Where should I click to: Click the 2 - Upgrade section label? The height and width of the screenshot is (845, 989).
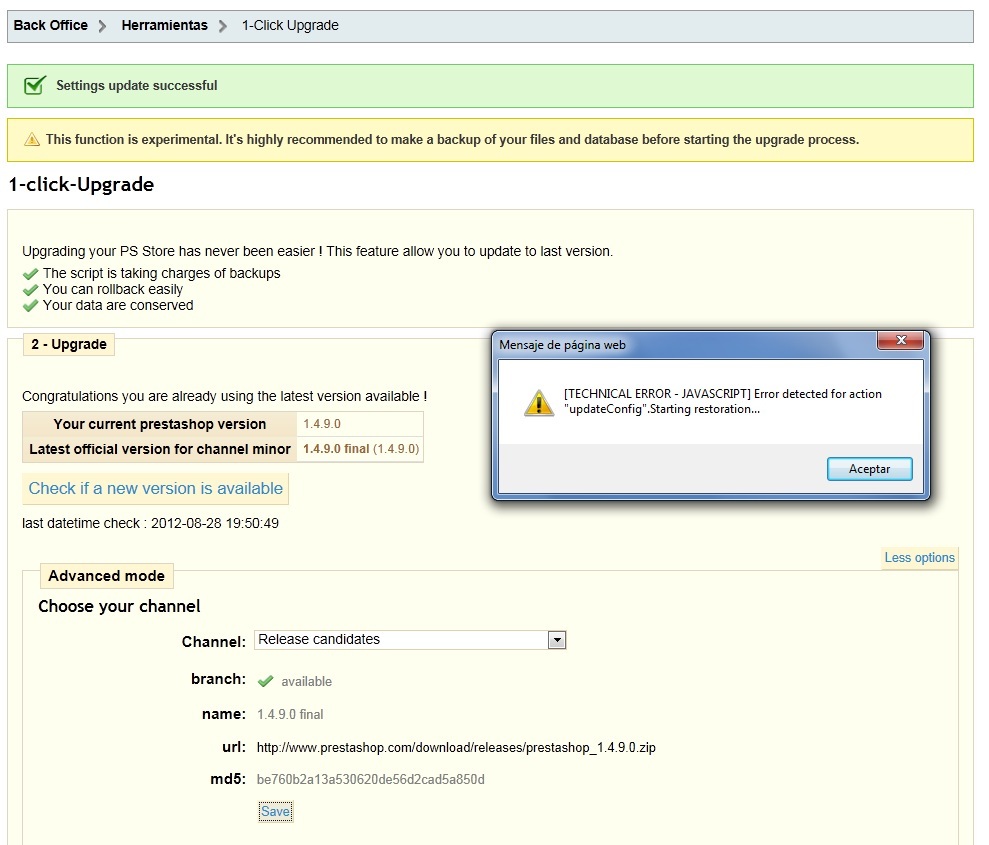69,344
